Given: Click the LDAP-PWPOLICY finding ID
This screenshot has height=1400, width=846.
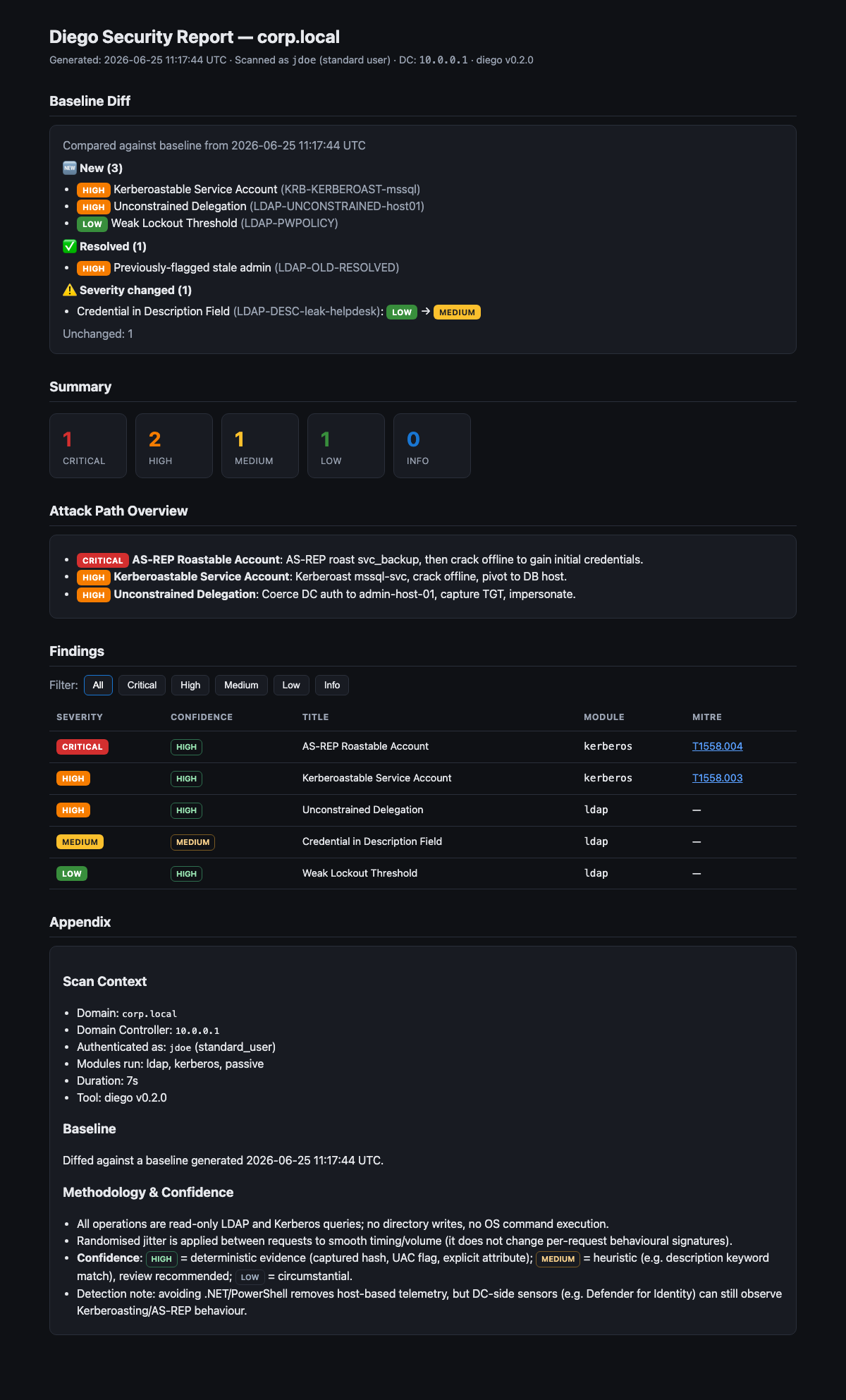Looking at the screenshot, I should [290, 223].
